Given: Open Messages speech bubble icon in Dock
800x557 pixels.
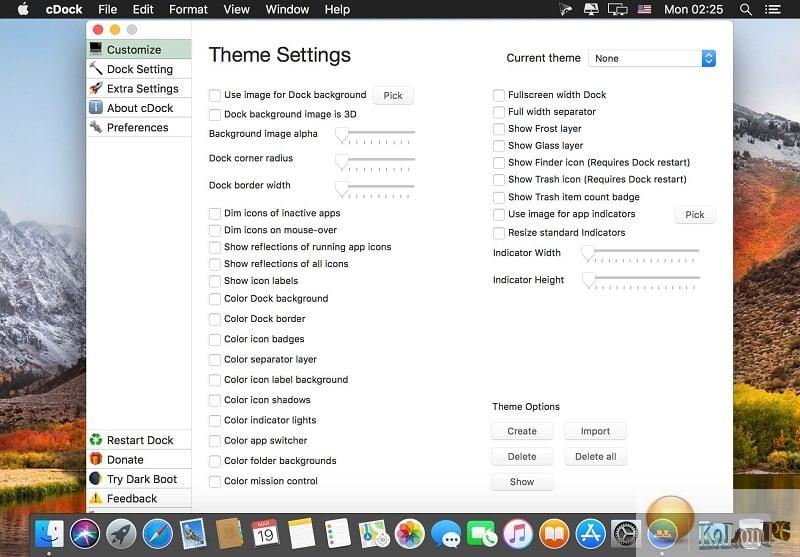Looking at the screenshot, I should [x=446, y=534].
